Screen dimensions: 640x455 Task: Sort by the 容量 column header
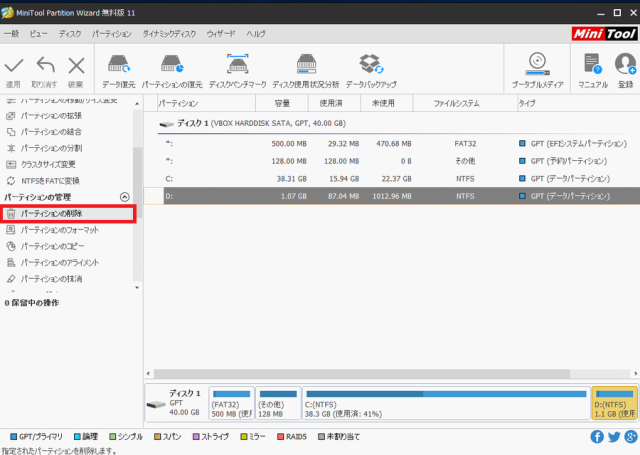[x=282, y=103]
